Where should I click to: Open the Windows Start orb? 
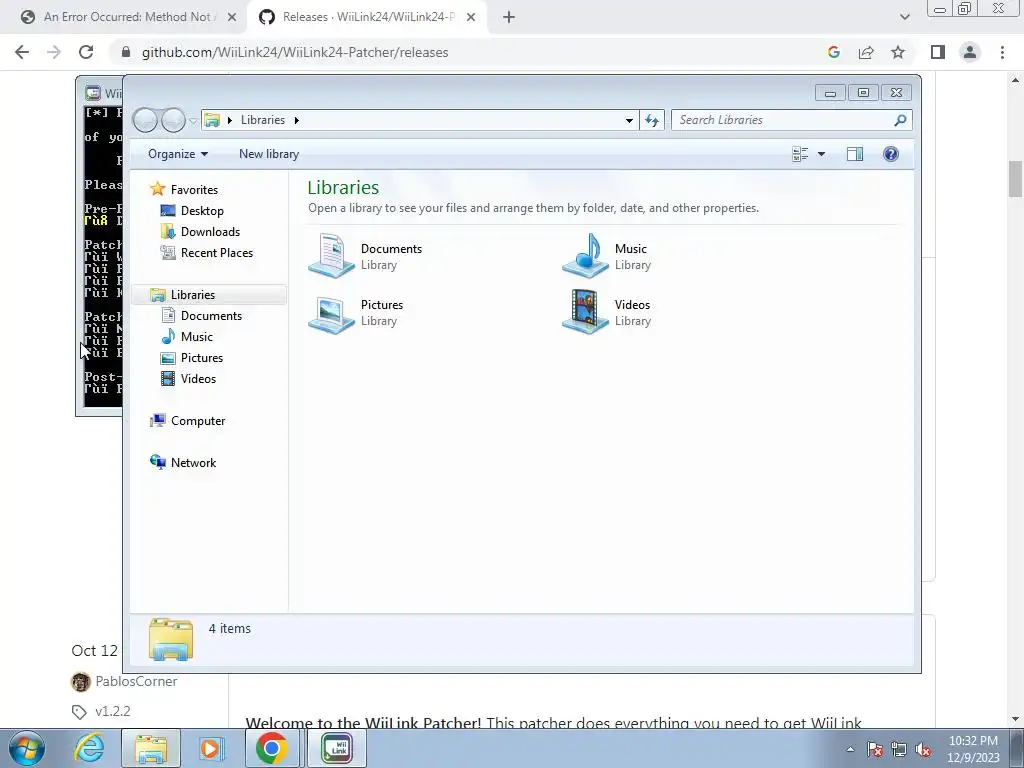point(27,748)
